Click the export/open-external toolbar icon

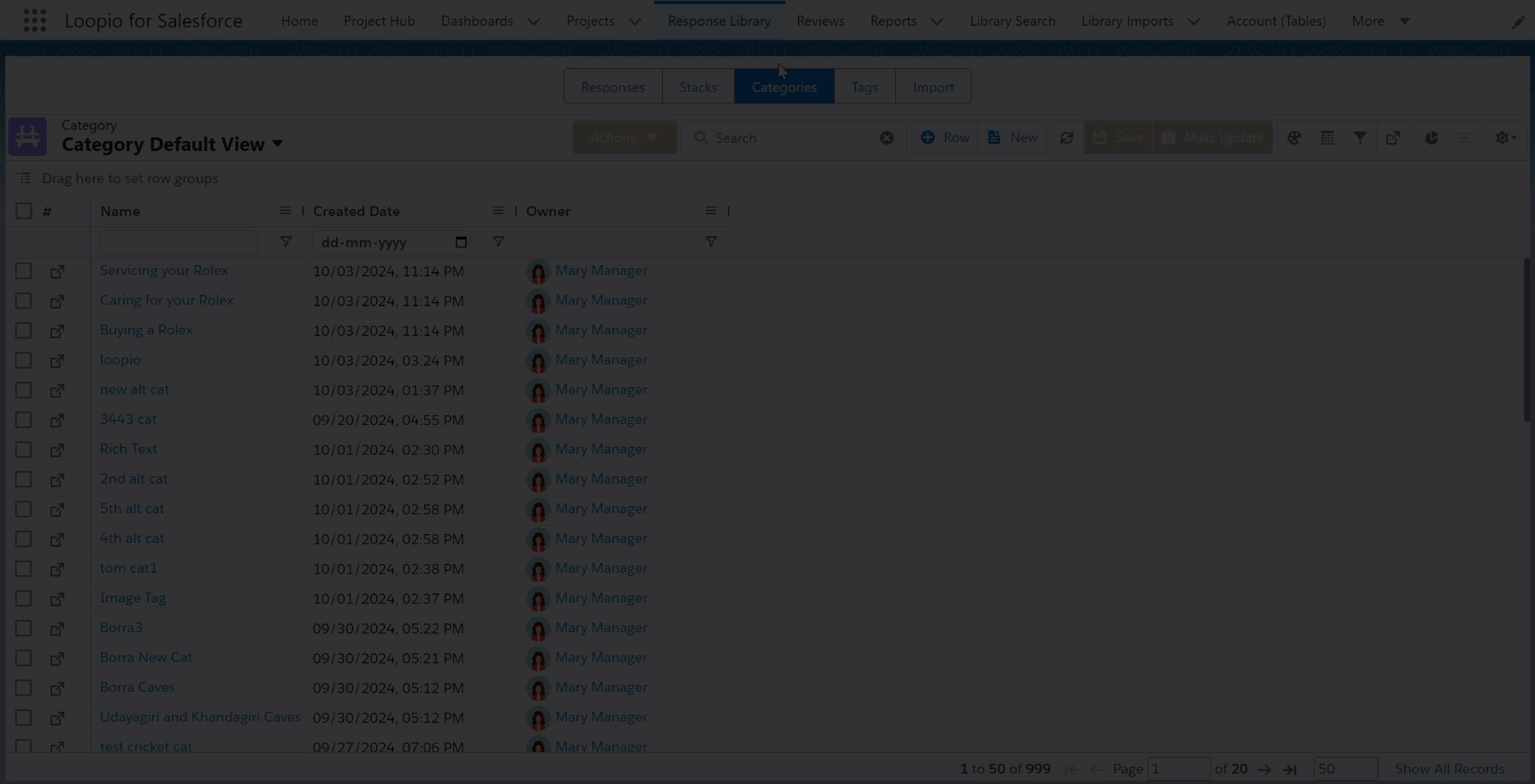point(1393,137)
